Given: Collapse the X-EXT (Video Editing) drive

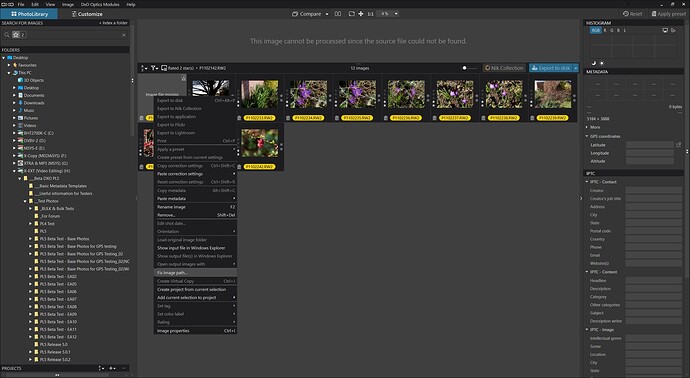Looking at the screenshot, I should pyautogui.click(x=14, y=171).
